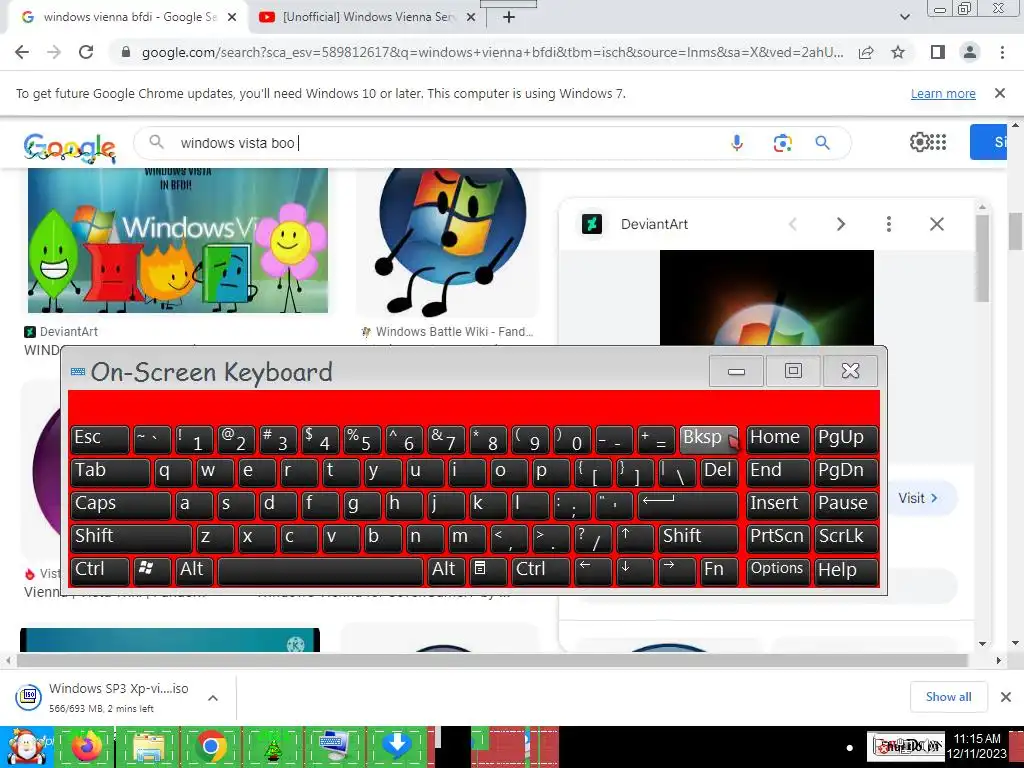Image resolution: width=1024 pixels, height=768 pixels.
Task: Click the space bar on On-Screen Keyboard
Action: coord(320,571)
